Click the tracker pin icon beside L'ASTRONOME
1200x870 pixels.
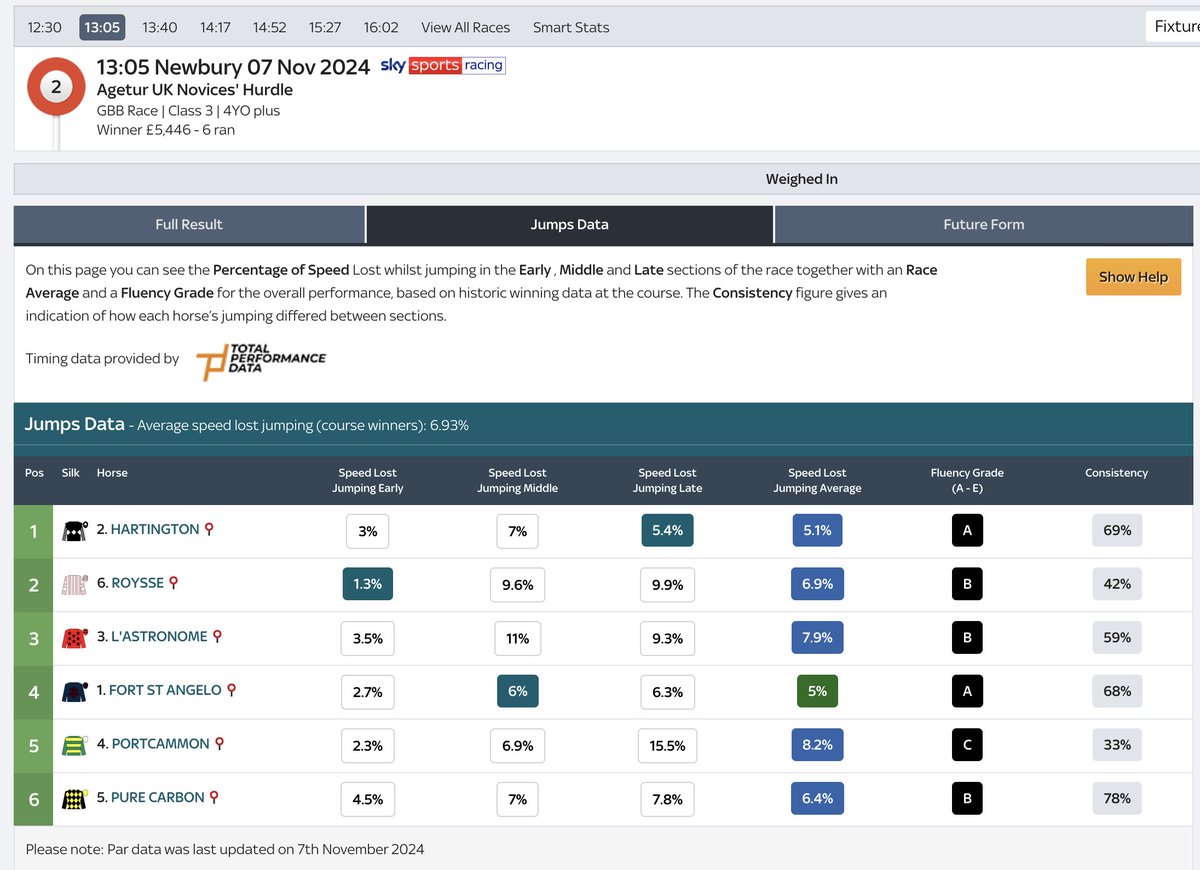point(217,637)
